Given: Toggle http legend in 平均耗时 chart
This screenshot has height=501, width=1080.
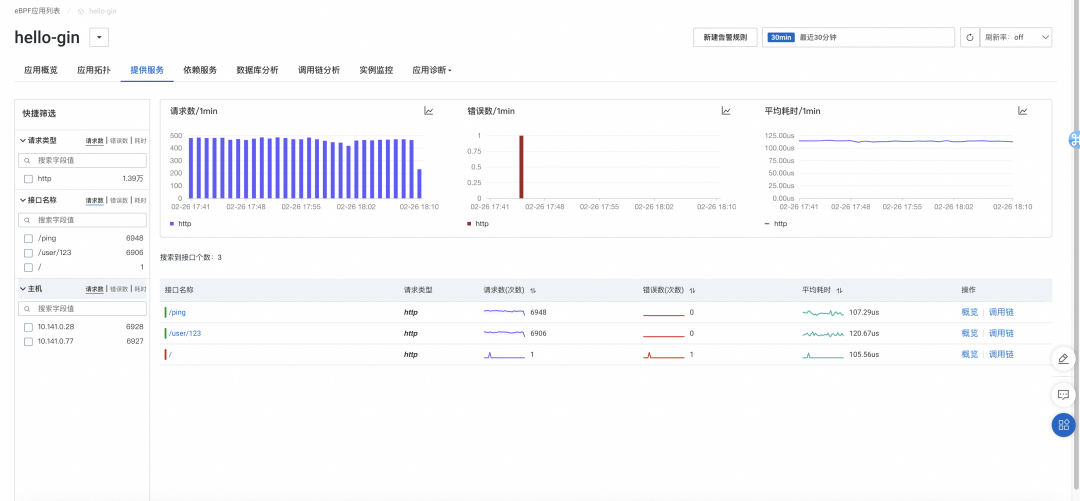Looking at the screenshot, I should [x=776, y=223].
